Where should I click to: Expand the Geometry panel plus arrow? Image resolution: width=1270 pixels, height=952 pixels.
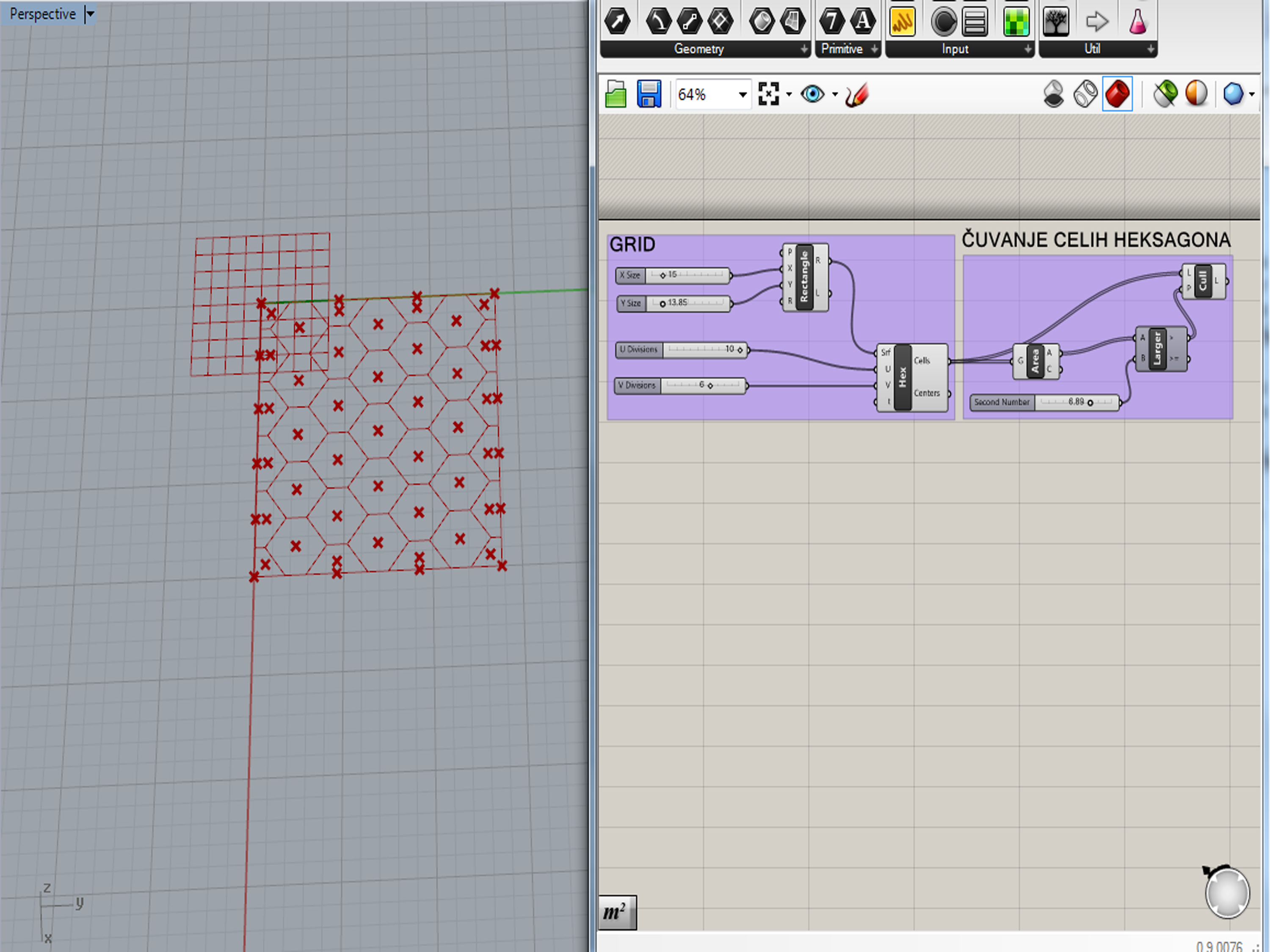tap(804, 50)
